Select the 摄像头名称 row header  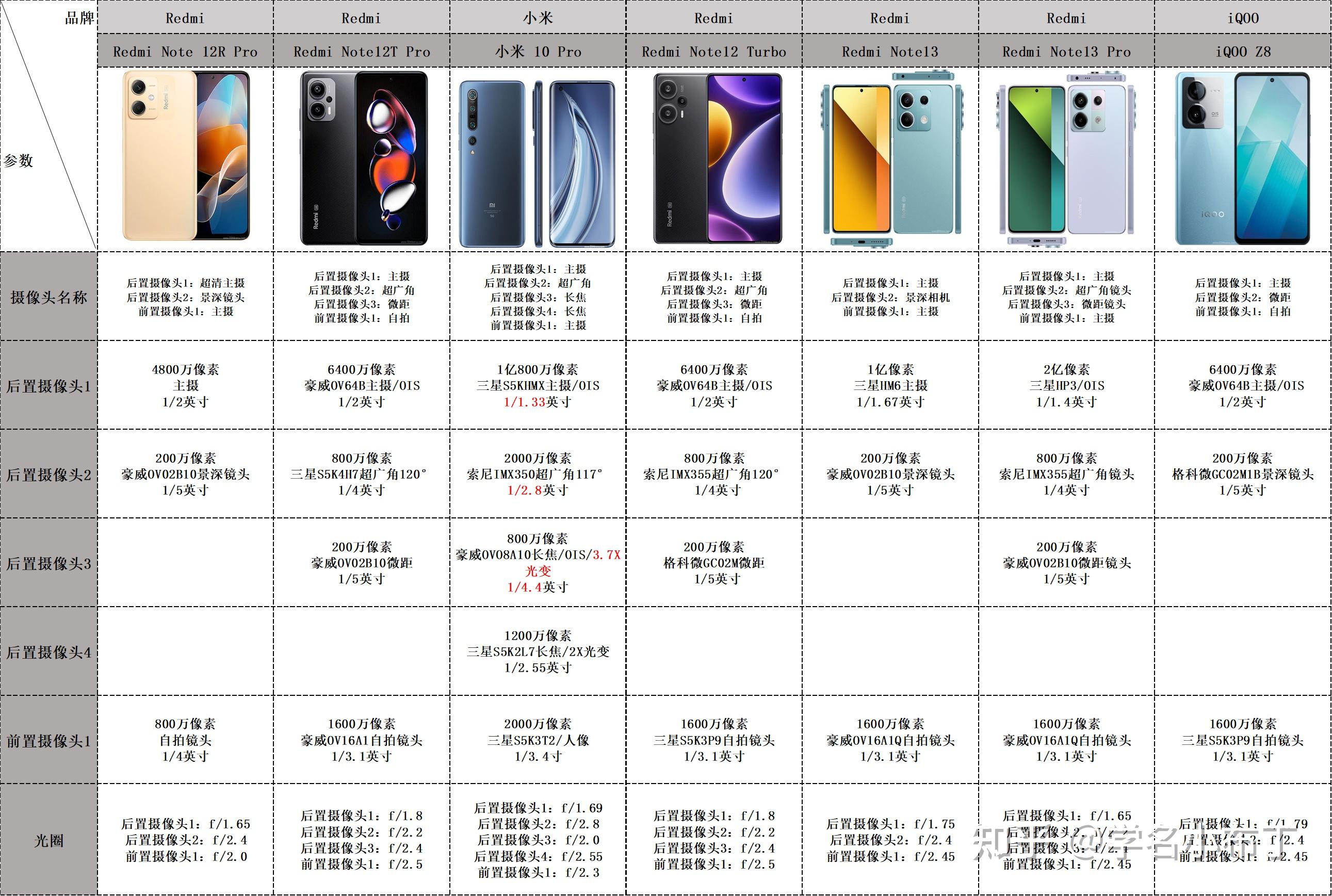tap(48, 297)
